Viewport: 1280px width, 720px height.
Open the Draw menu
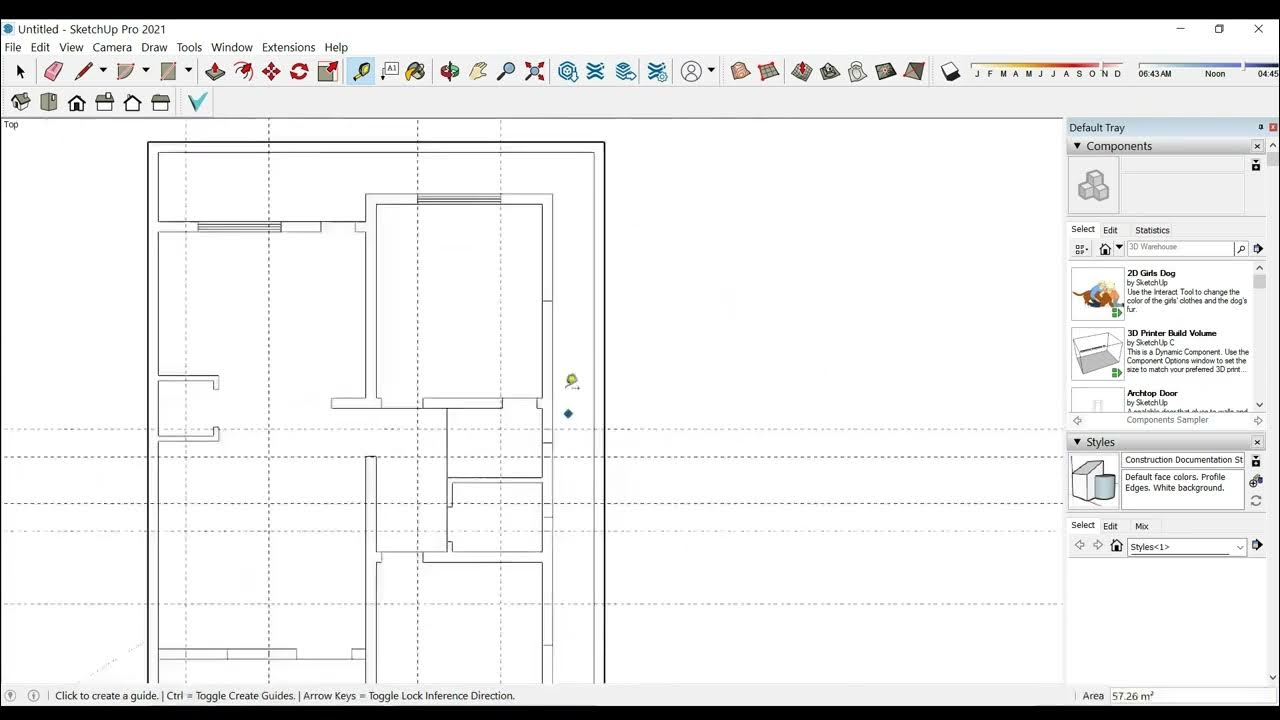[154, 47]
